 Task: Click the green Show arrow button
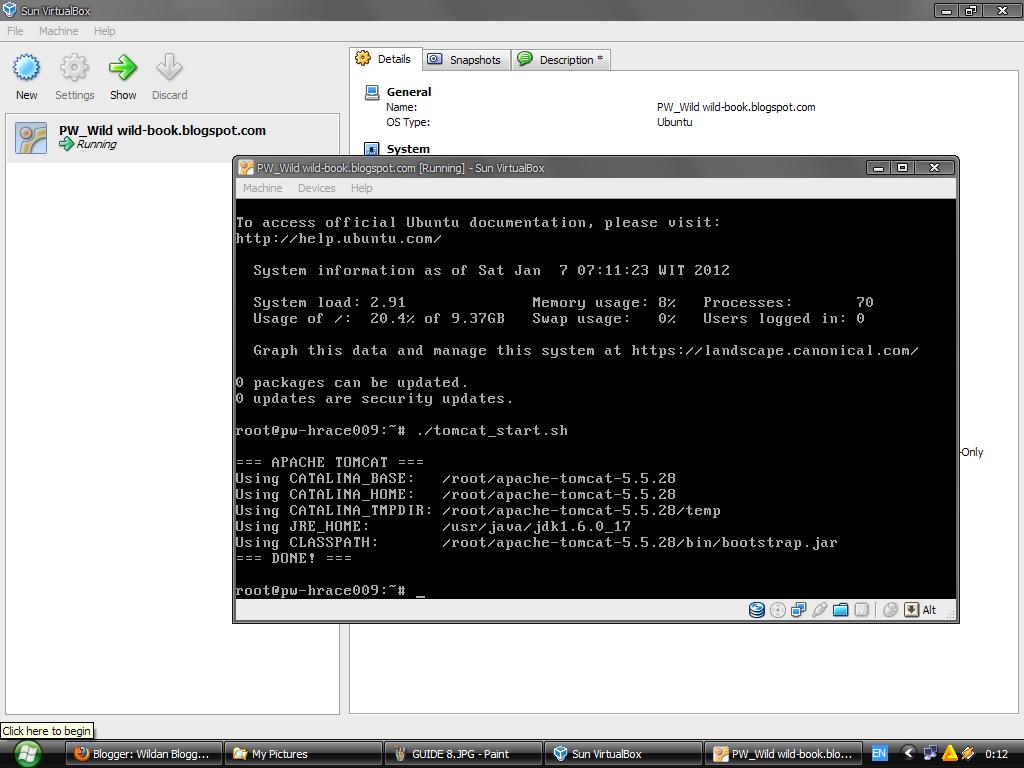(x=123, y=67)
